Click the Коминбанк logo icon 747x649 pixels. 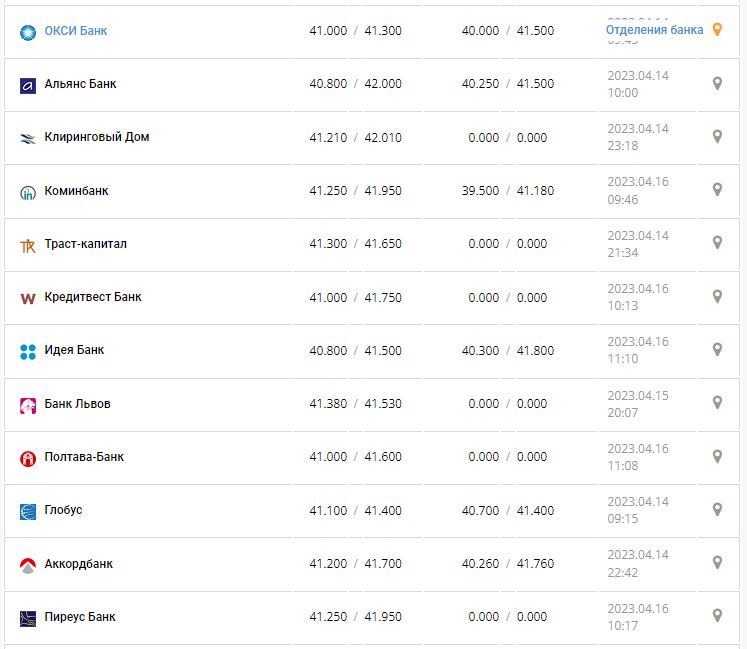coord(28,192)
